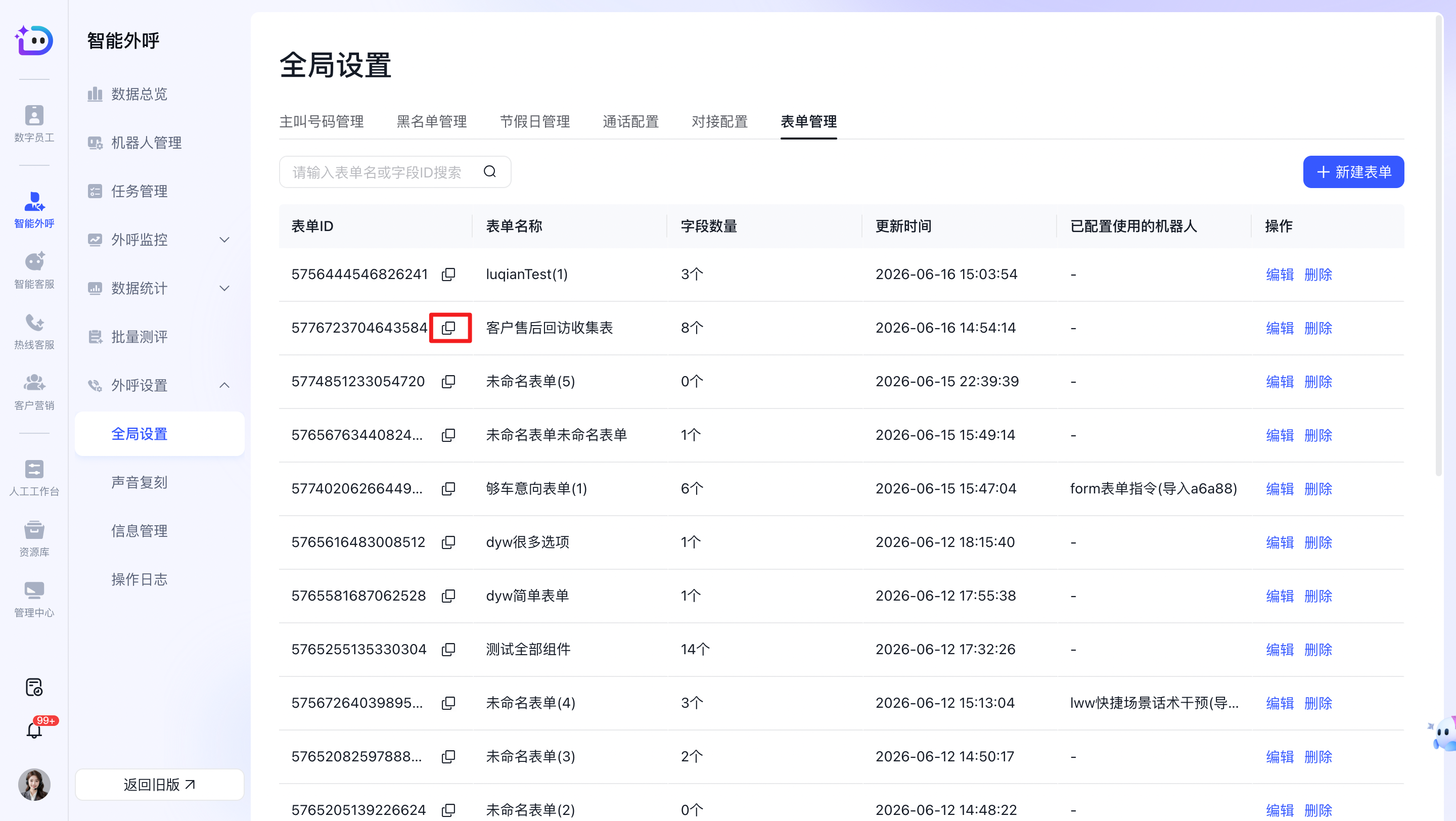Focus the form name or field ID search box
The width and height of the screenshot is (1456, 821).
[x=395, y=172]
